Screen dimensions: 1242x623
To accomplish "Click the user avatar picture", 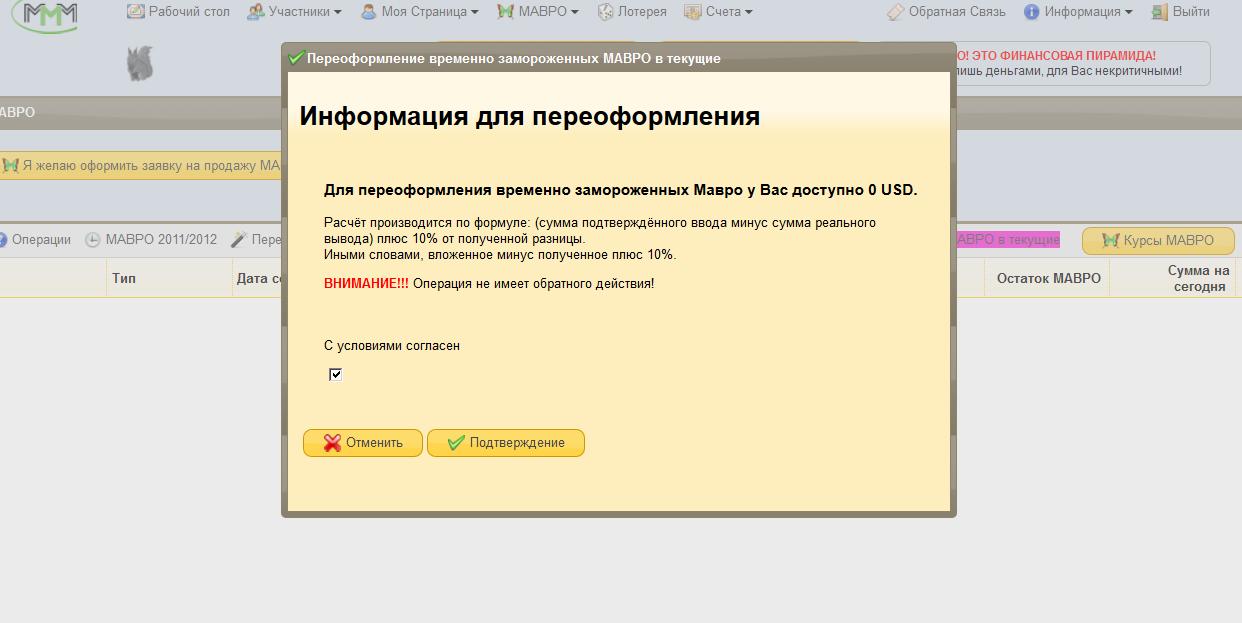I will click(140, 64).
